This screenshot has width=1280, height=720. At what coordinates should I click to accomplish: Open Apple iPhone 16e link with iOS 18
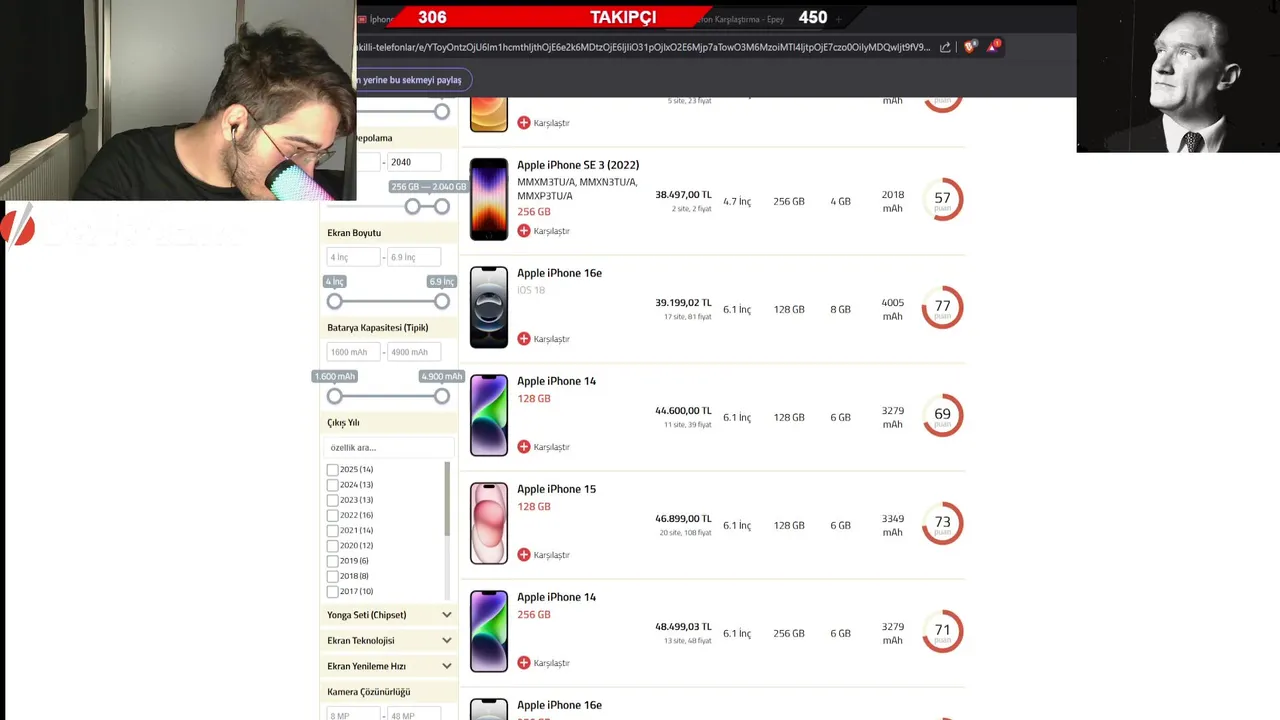[x=559, y=273]
